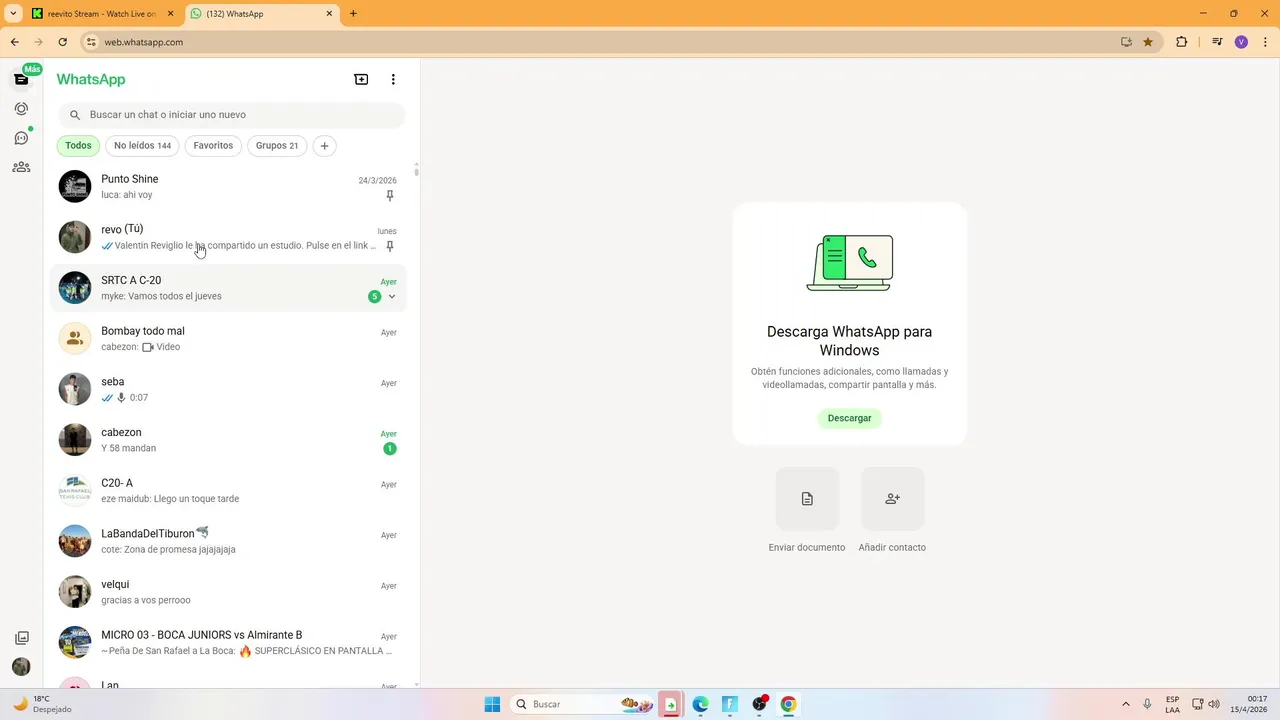Screen dimensions: 1280x720
Task: Select the No leídos 144 filter
Action: pos(142,146)
